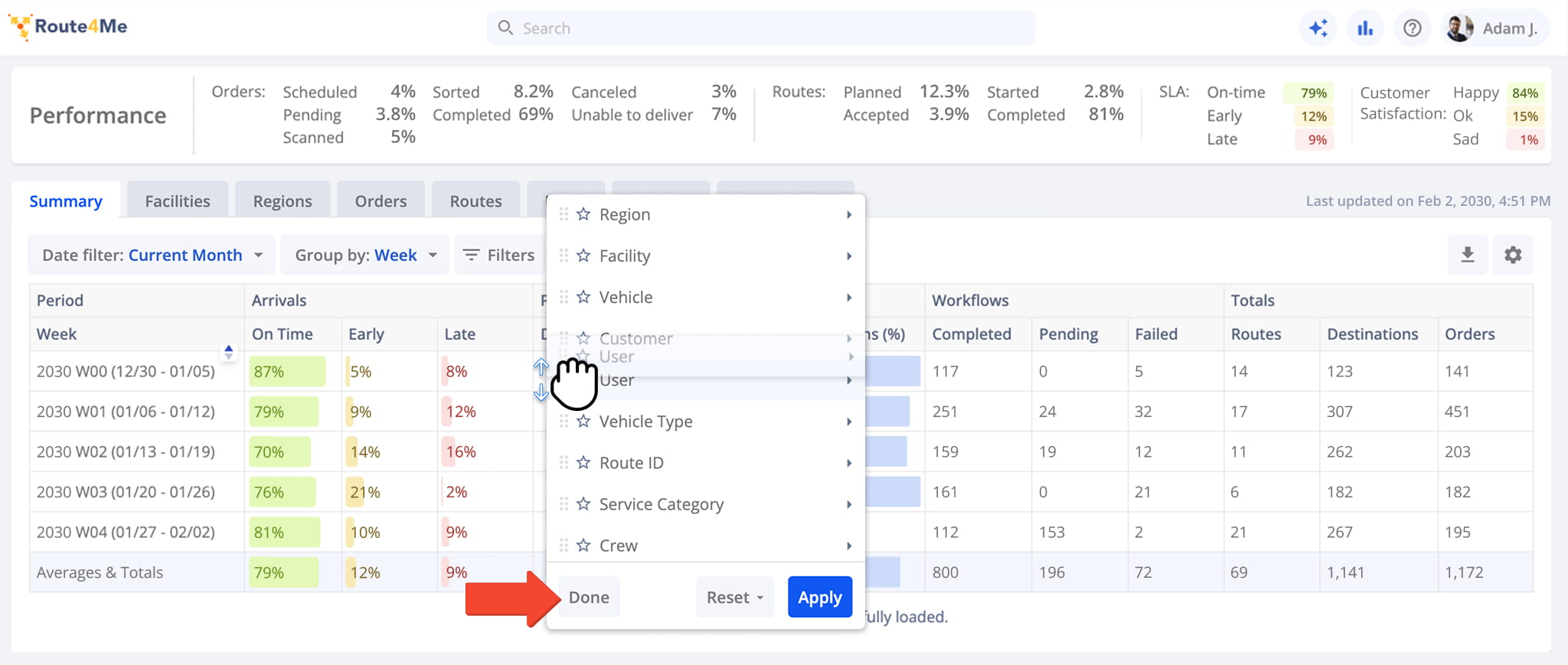Open the help question mark icon

click(1413, 28)
